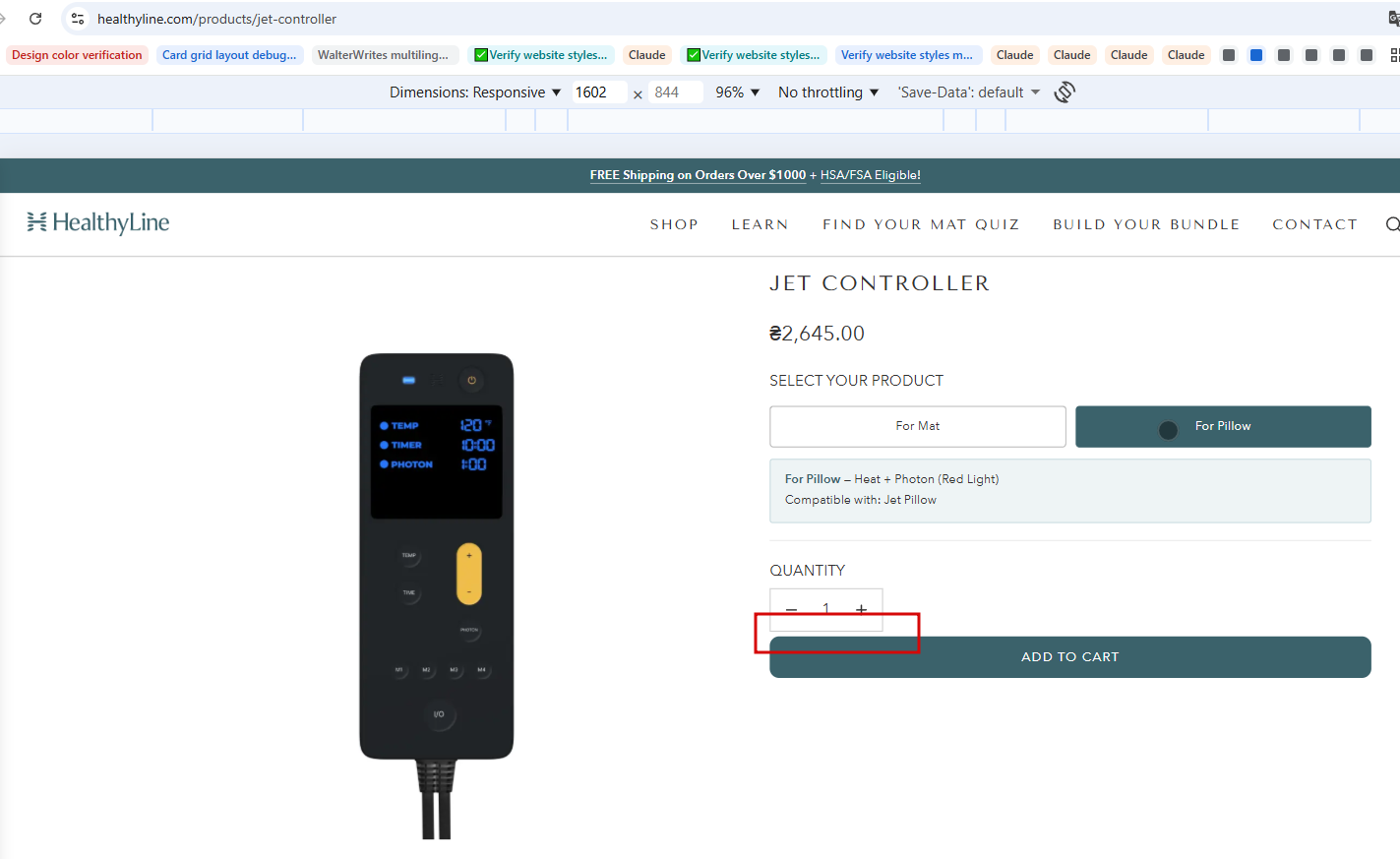This screenshot has height=859, width=1400.
Task: Click the JET CONTROLLER product title
Action: 880,283
